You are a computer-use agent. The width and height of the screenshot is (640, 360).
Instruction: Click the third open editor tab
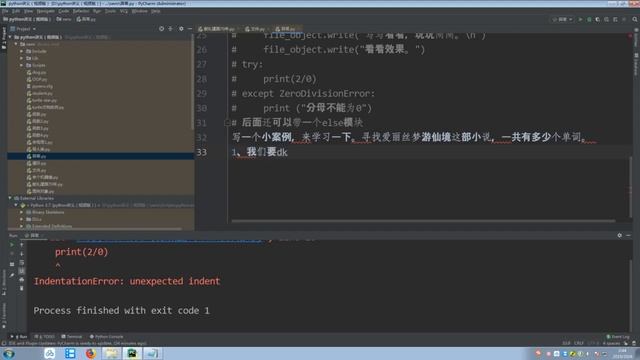pyautogui.click(x=288, y=29)
